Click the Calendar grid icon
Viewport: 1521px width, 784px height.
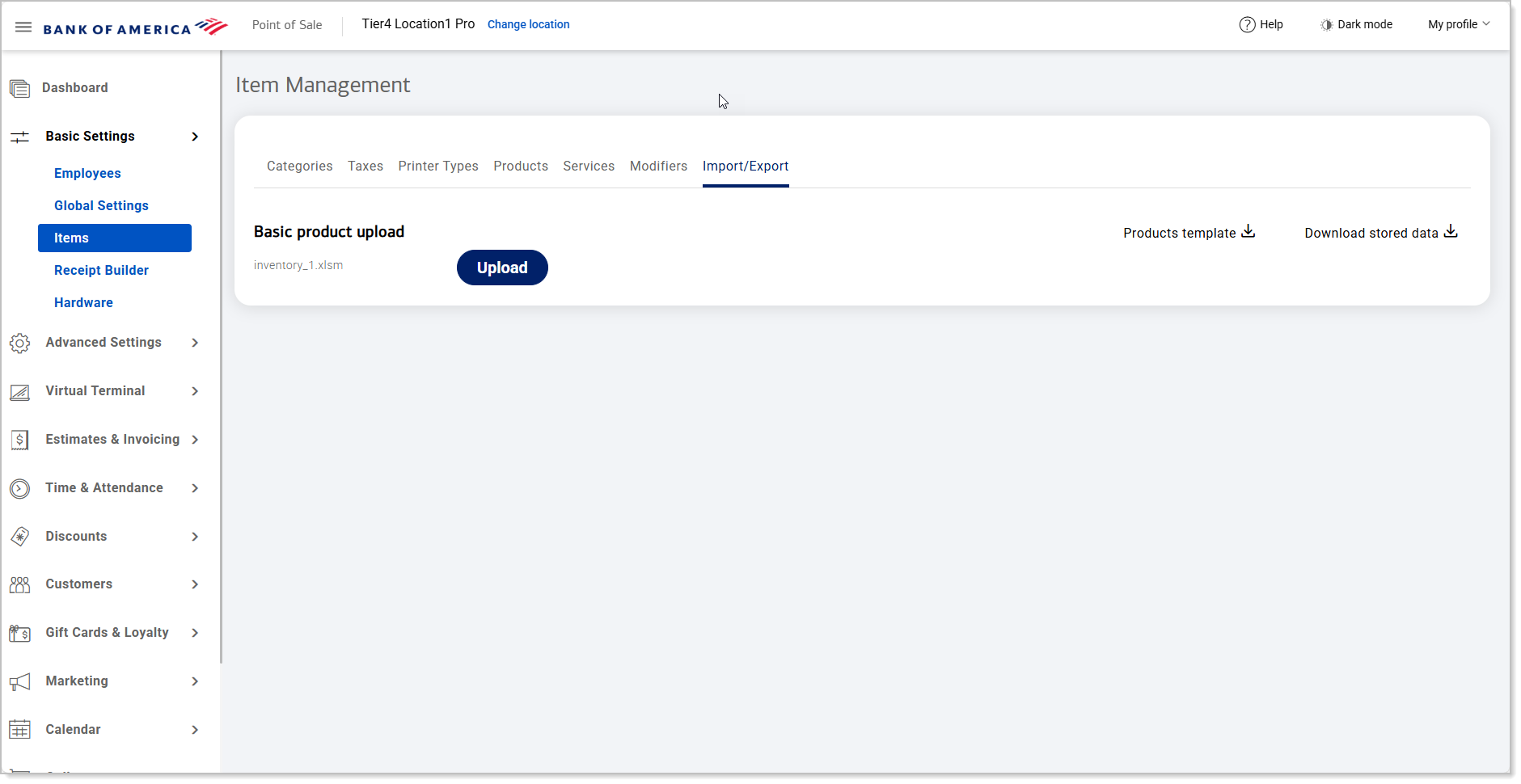pyautogui.click(x=19, y=730)
